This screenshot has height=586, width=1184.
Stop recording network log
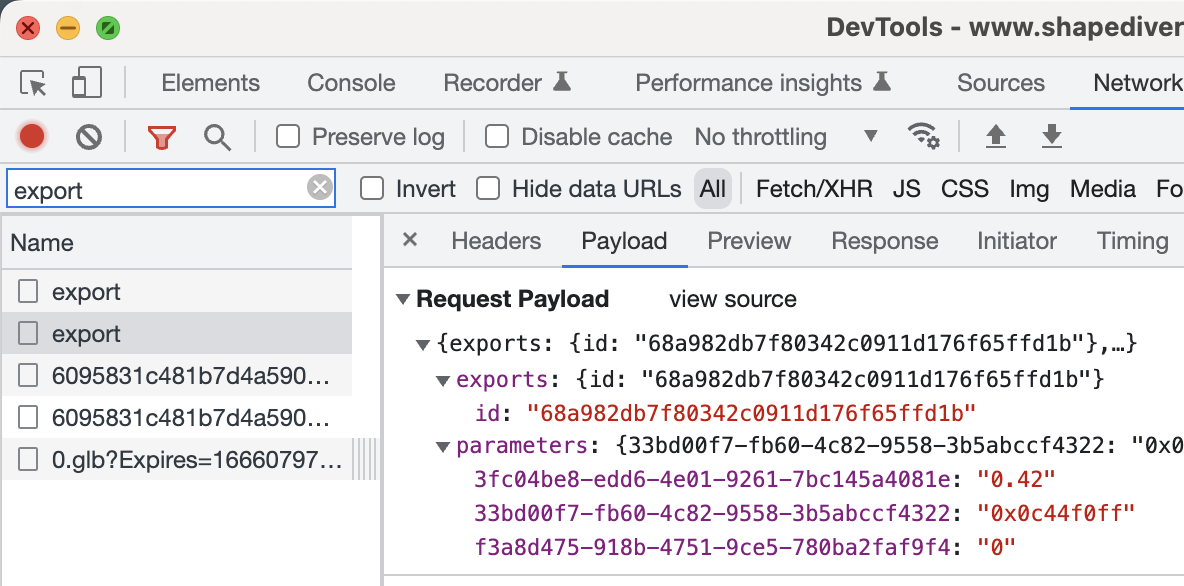coord(32,137)
